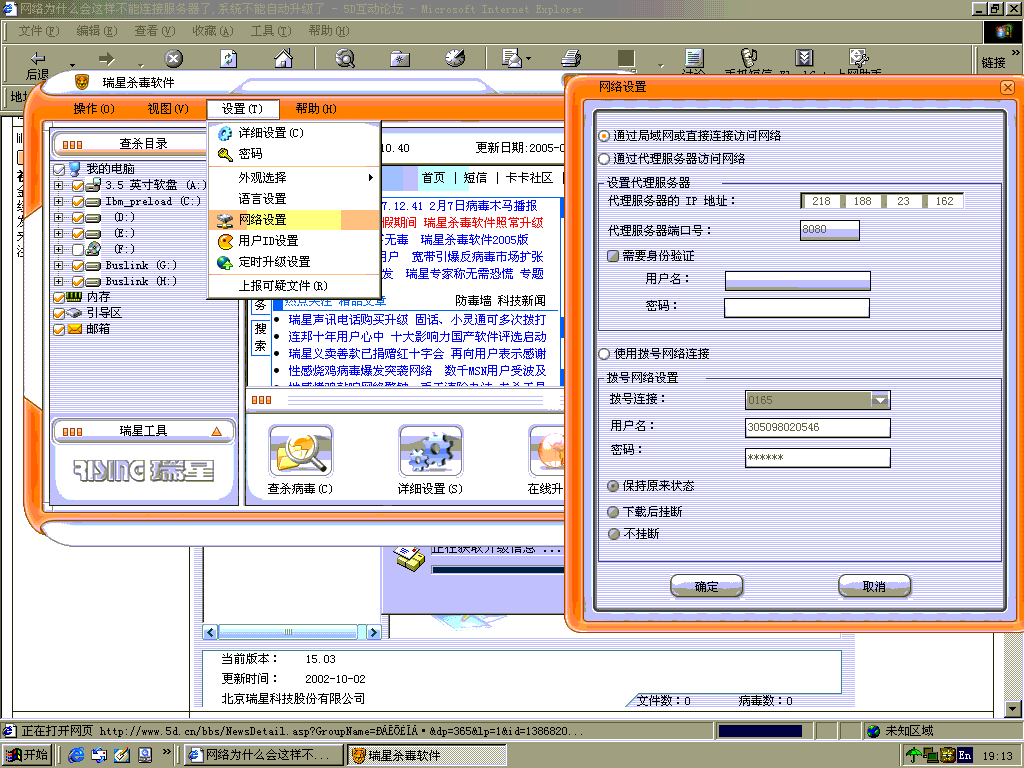Click the triangle icon on 瑞星工具 header
Image resolution: width=1024 pixels, height=768 pixels.
tap(217, 431)
